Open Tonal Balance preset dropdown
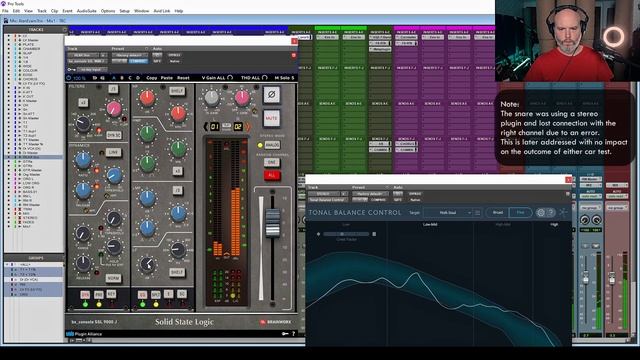 tap(371, 194)
